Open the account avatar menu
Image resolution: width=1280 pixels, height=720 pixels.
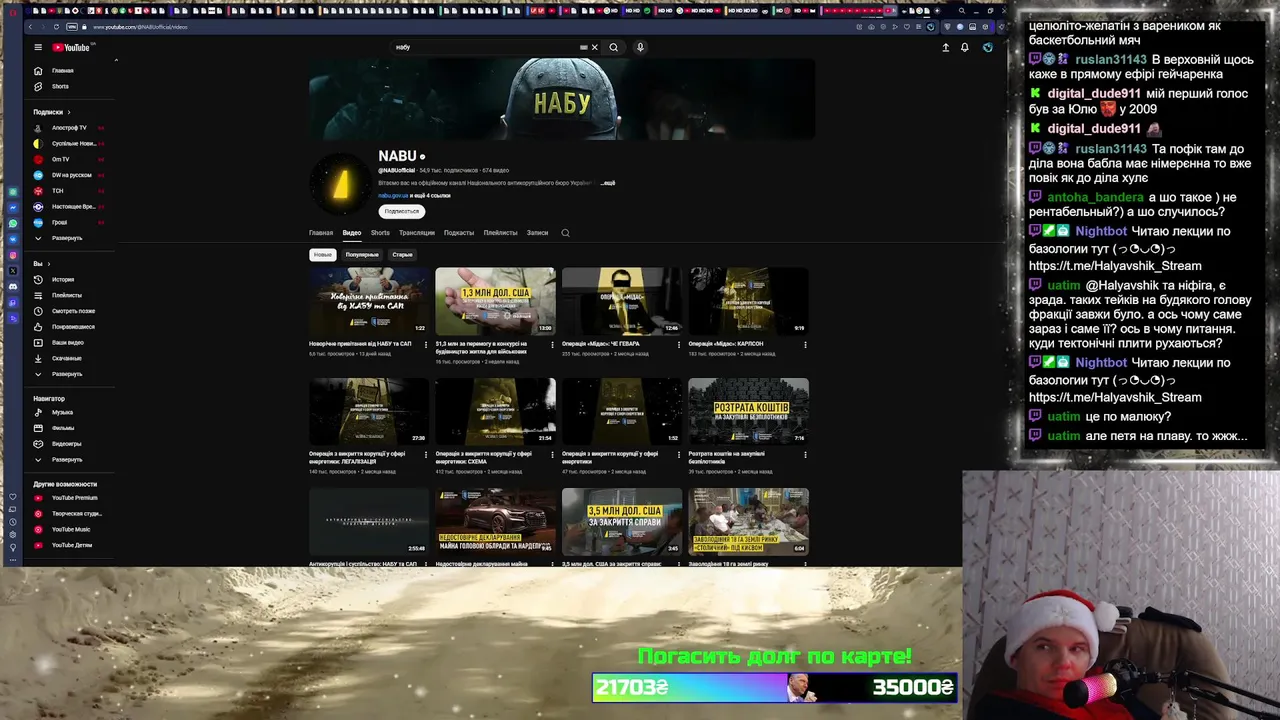(987, 47)
